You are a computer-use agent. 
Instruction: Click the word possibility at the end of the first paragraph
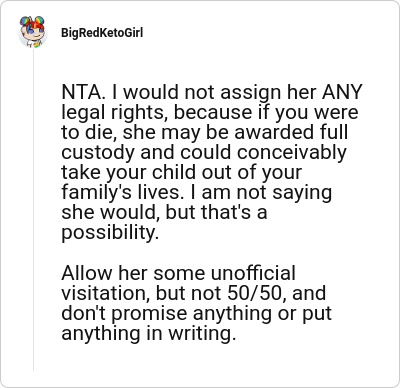(x=110, y=233)
